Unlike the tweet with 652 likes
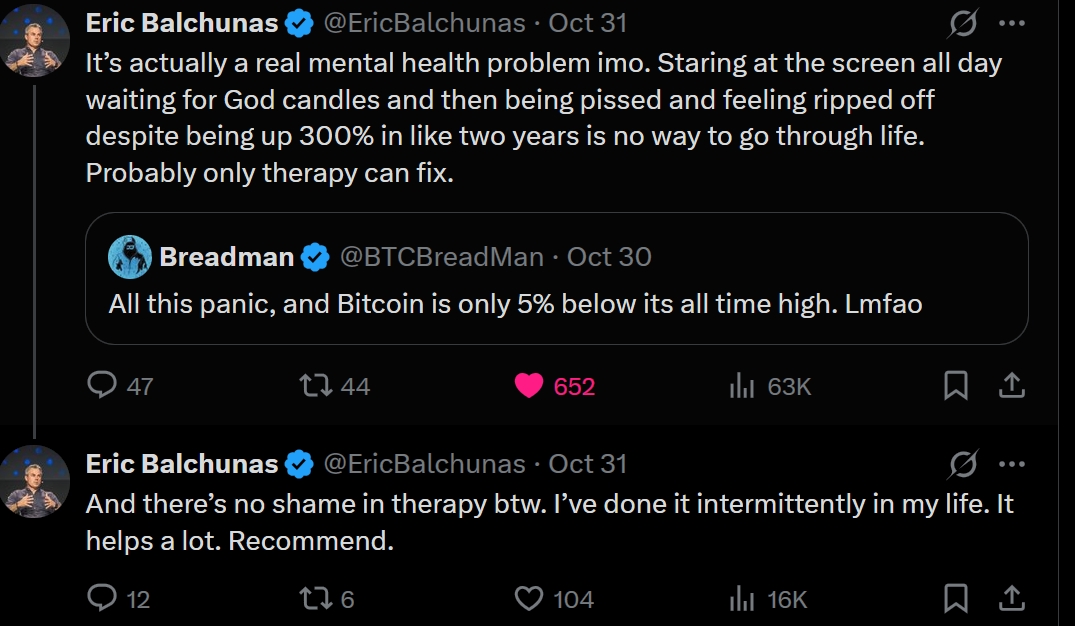 coord(529,385)
